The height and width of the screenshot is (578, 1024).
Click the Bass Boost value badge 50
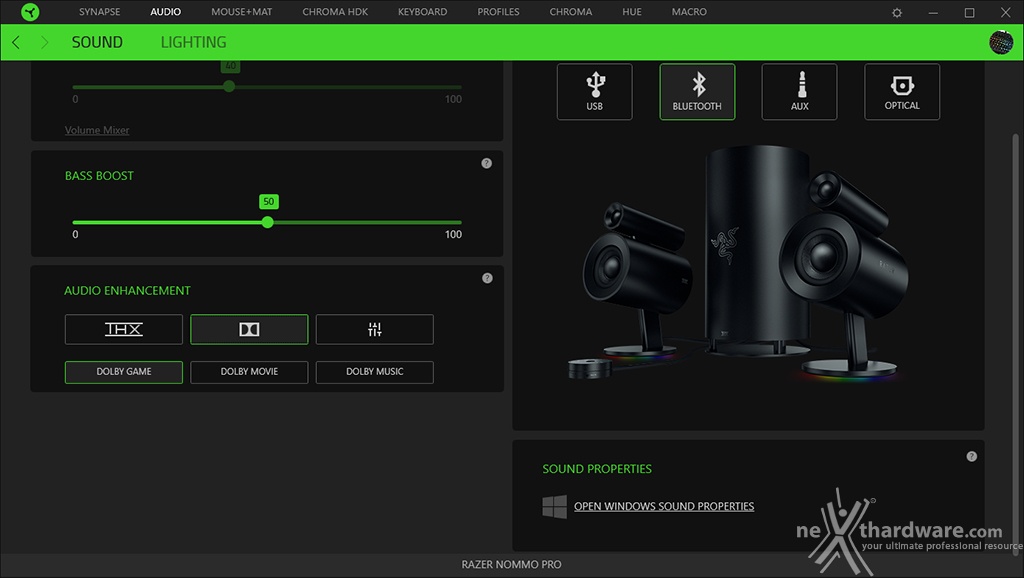pyautogui.click(x=268, y=202)
